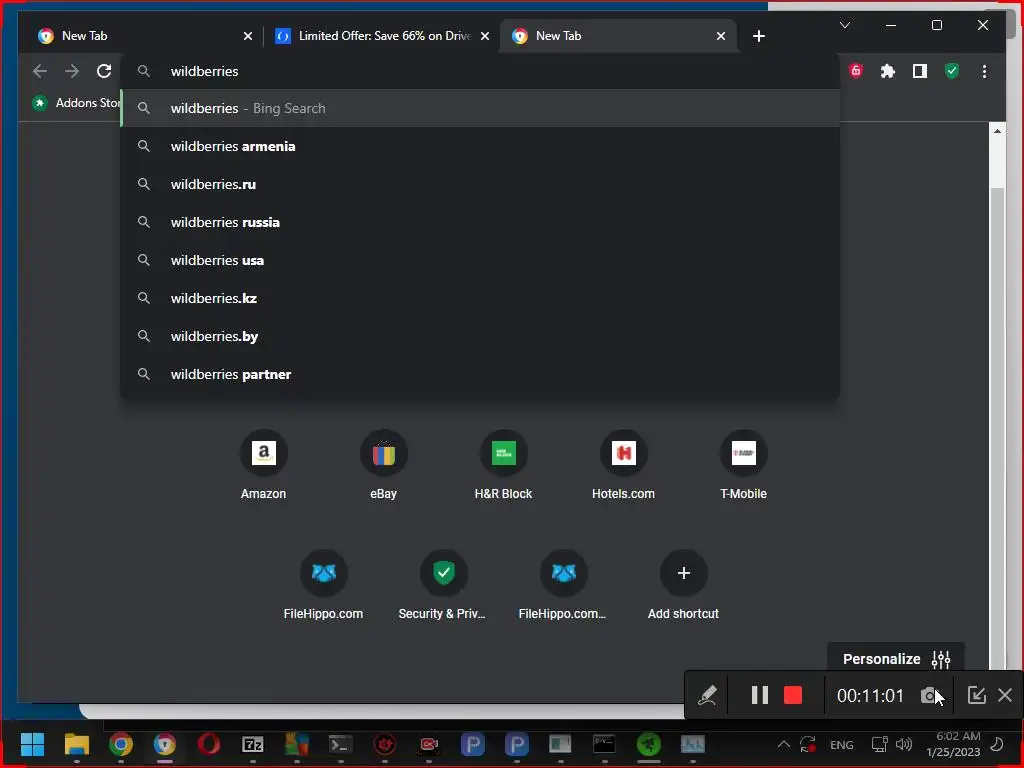Open 7-Zip from the taskbar

(x=253, y=744)
